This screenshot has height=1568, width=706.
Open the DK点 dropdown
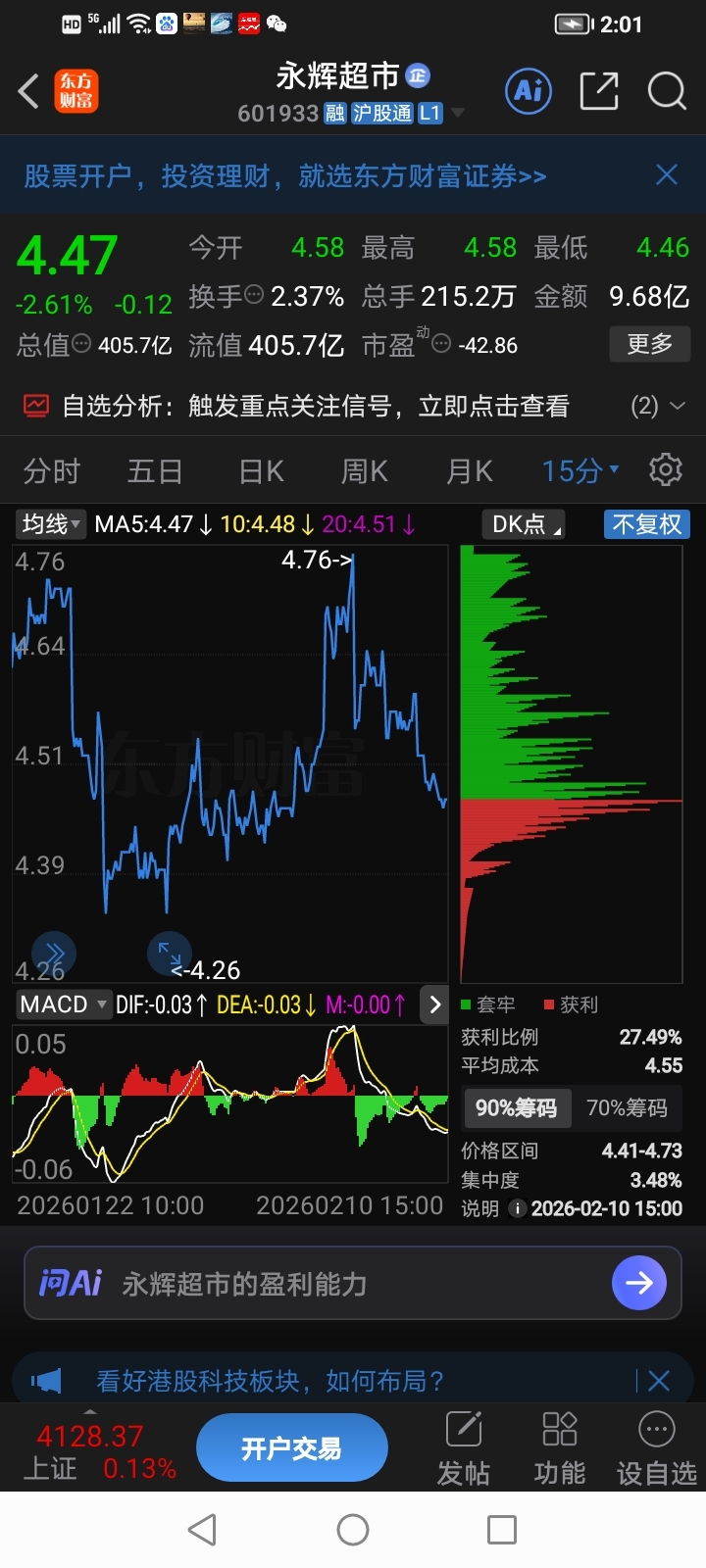tap(526, 524)
